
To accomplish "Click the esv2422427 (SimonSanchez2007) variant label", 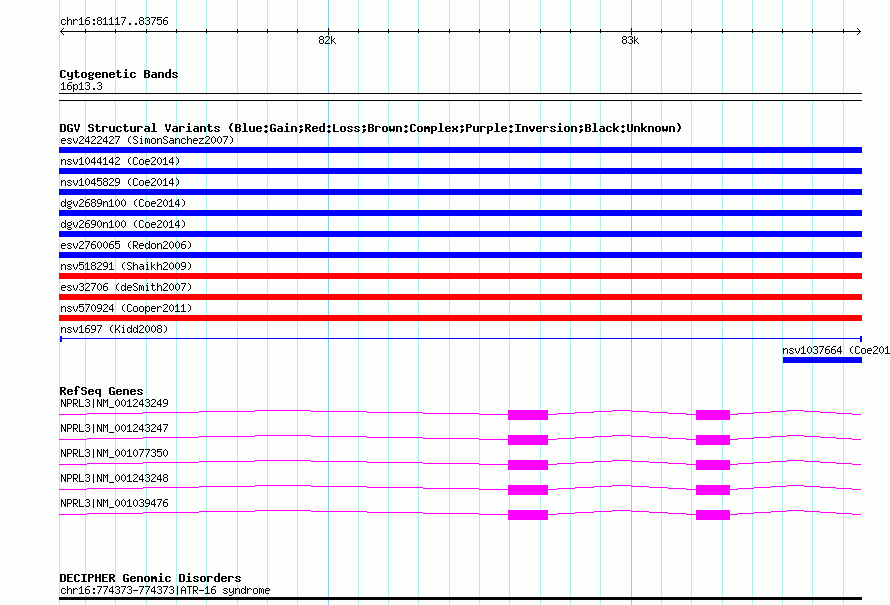I will 147,140.
